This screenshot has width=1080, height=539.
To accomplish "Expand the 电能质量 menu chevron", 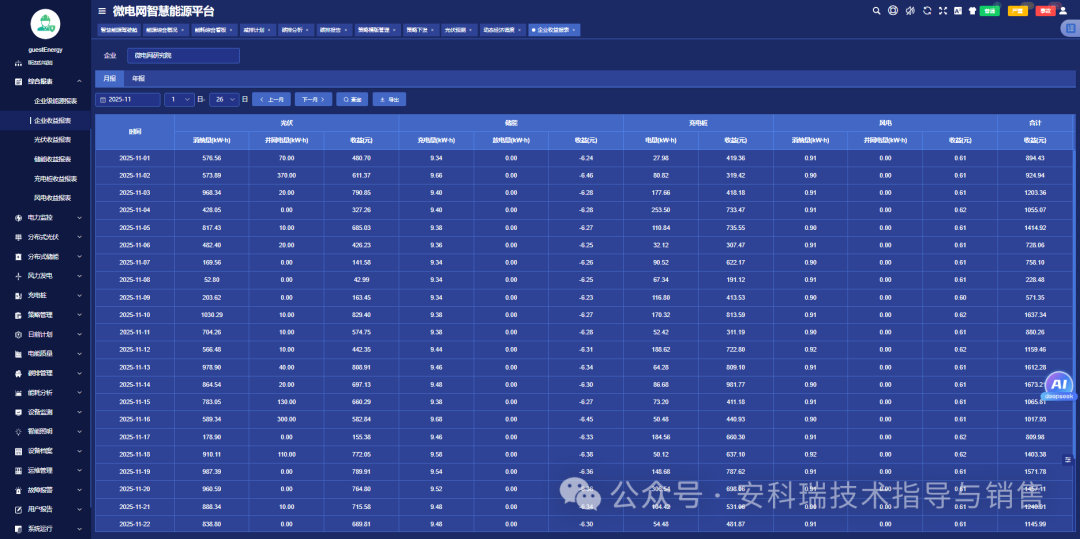I will [x=79, y=354].
